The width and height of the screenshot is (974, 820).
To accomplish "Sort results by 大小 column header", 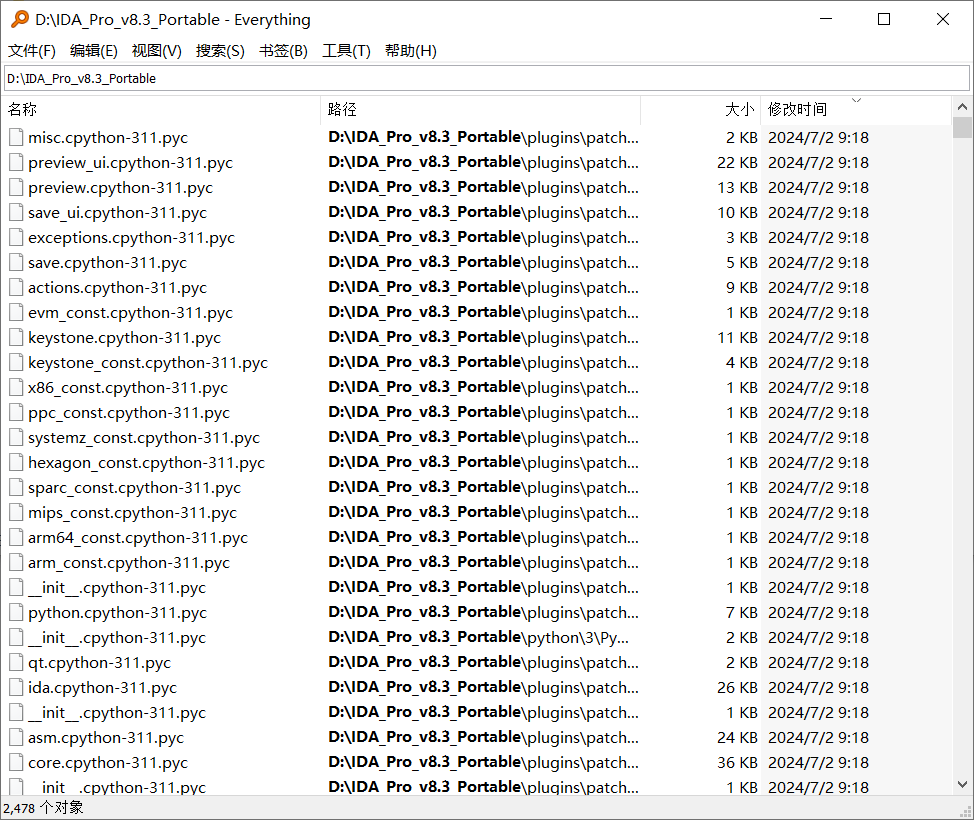I will 700,110.
